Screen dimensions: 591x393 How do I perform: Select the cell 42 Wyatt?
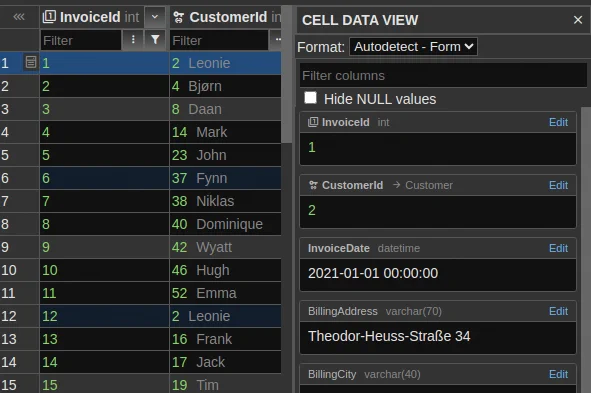coord(225,247)
